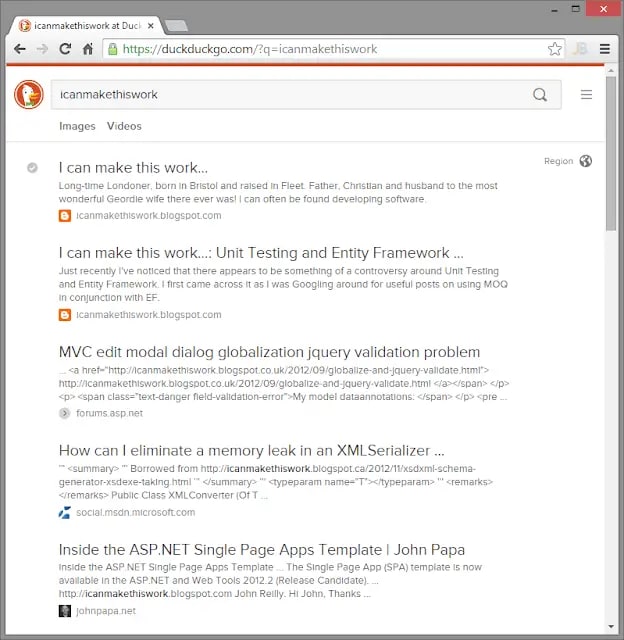Click the johnpapa.net domain link

[x=106, y=611]
